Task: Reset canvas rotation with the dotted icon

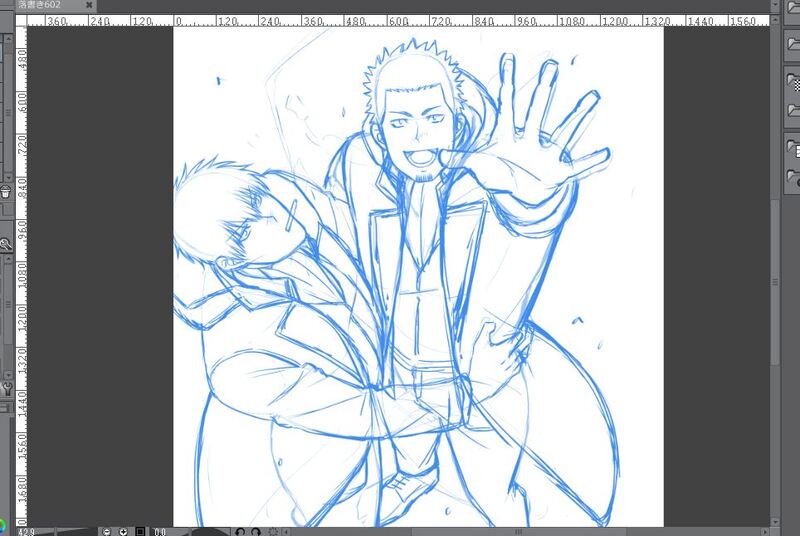Action: [x=273, y=532]
